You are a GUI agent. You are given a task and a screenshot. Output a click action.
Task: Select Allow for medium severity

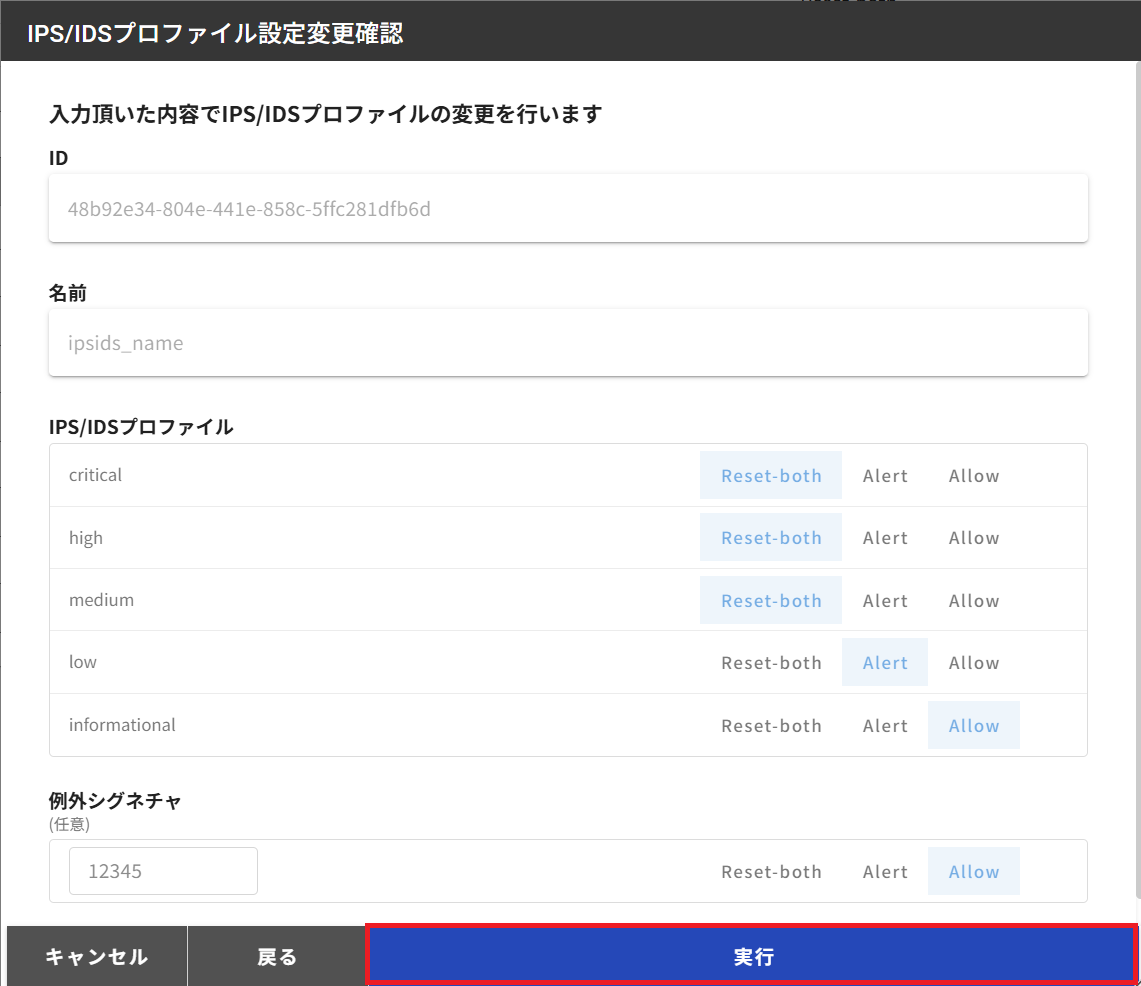coord(973,601)
